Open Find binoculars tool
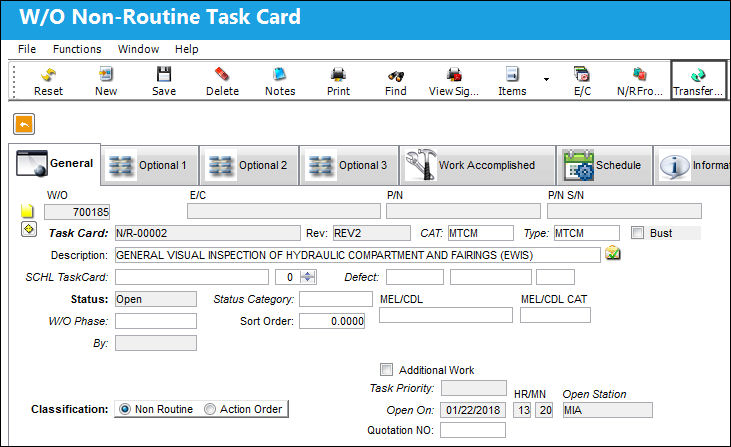 pos(396,81)
